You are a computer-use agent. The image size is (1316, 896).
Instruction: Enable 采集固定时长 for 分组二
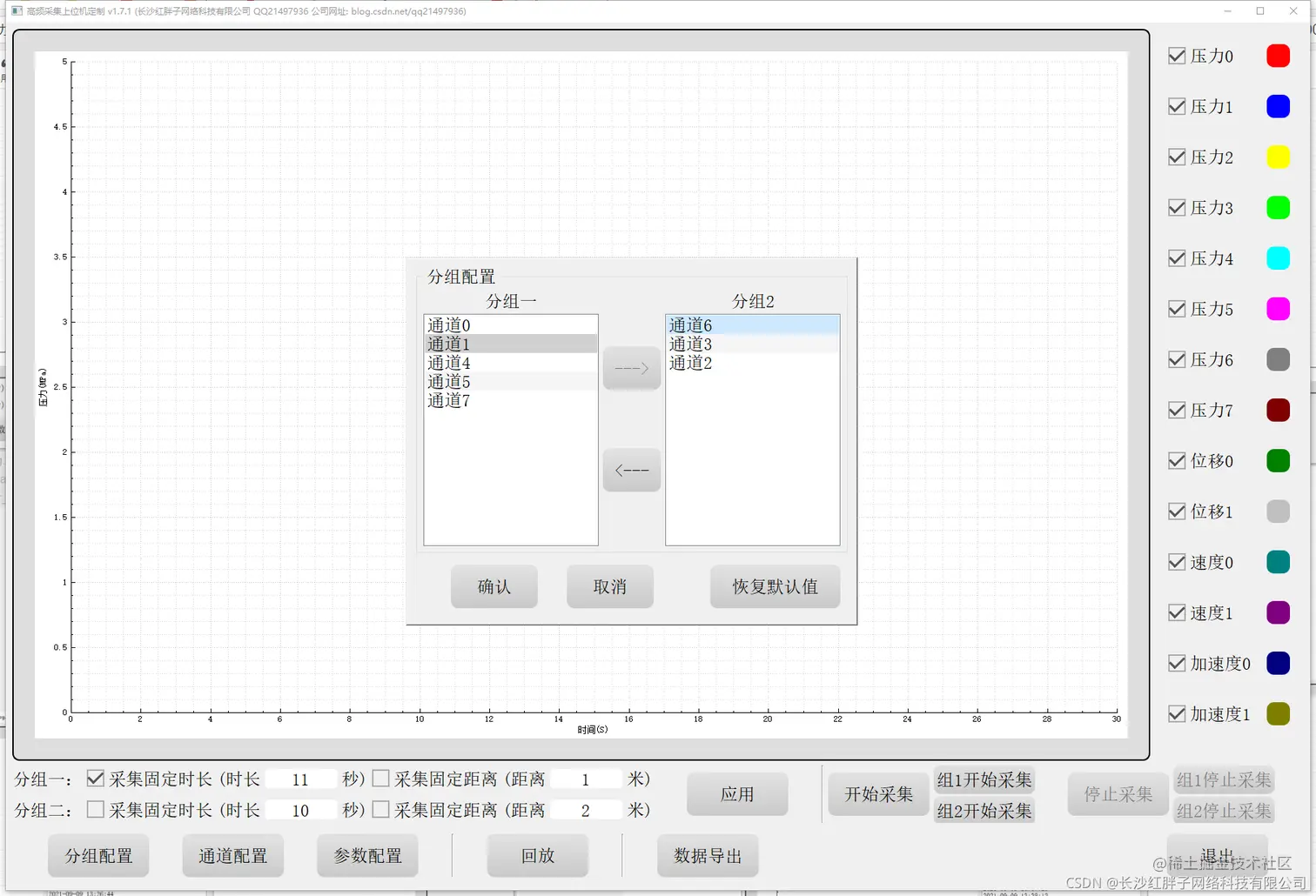click(96, 809)
